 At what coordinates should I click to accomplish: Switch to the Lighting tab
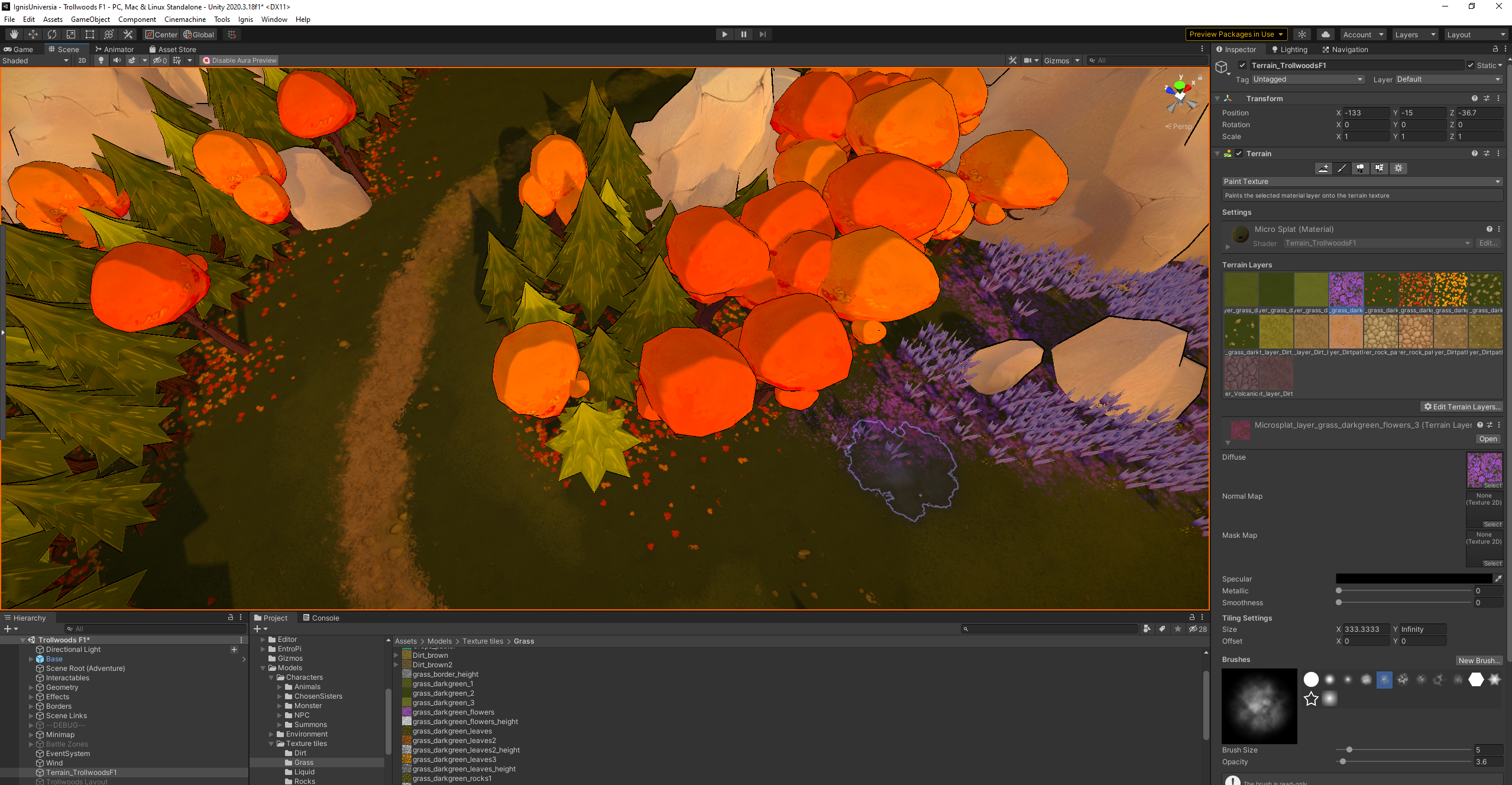click(1289, 50)
